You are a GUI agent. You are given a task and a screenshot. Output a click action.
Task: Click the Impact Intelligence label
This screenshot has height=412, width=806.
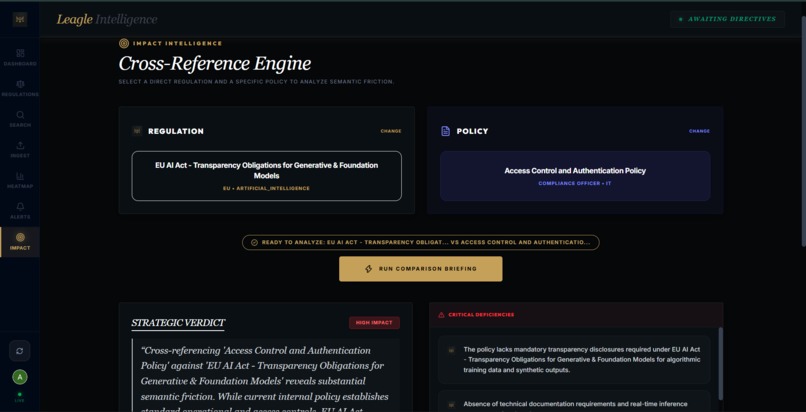(x=177, y=44)
